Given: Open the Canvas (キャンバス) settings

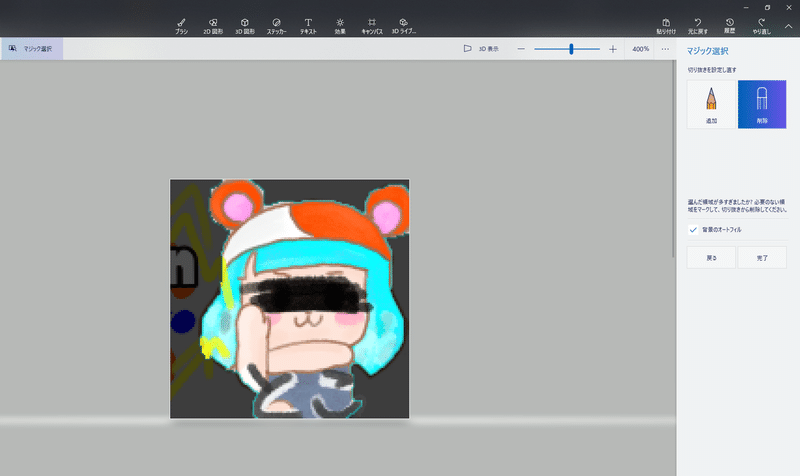Looking at the screenshot, I should click(x=372, y=26).
